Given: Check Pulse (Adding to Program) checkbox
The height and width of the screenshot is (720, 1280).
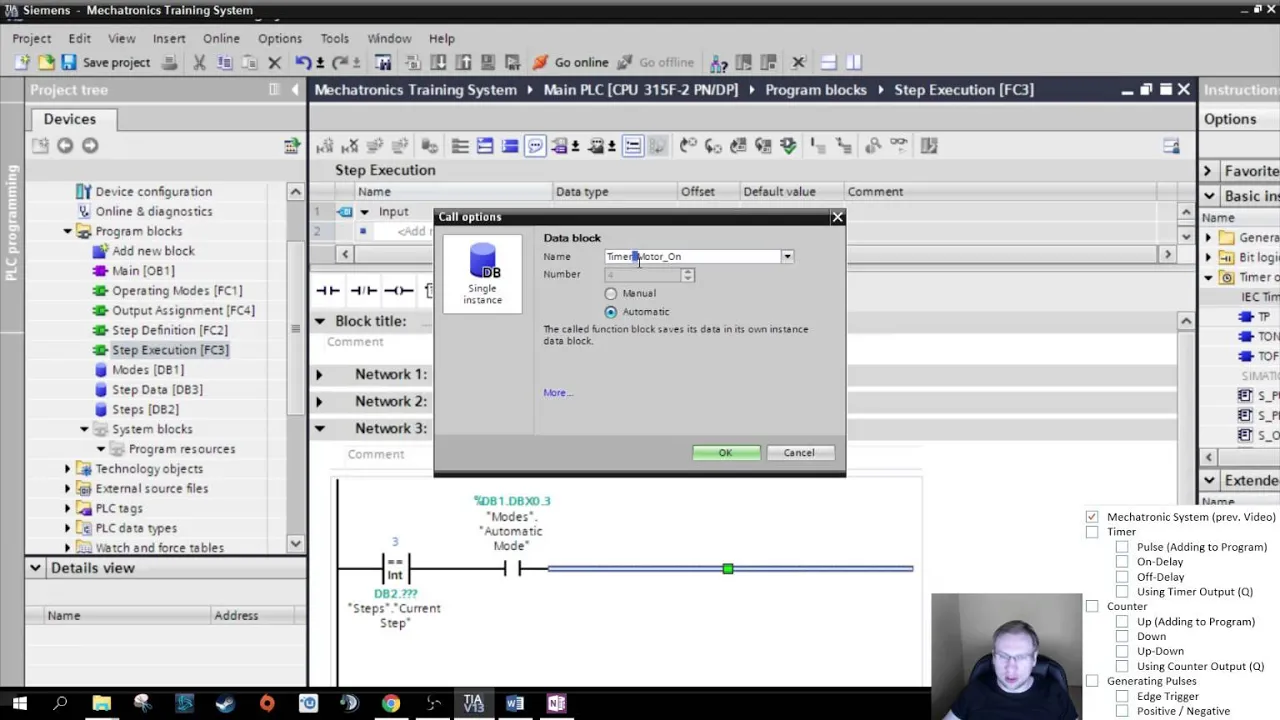Looking at the screenshot, I should (x=1122, y=547).
